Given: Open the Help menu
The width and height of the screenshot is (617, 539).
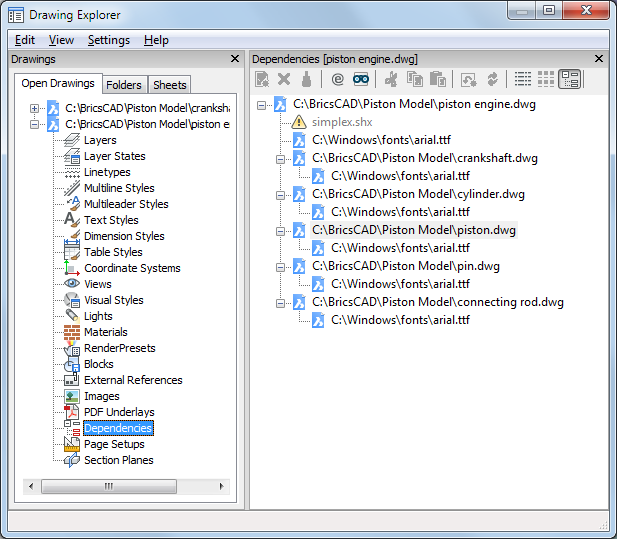Looking at the screenshot, I should (x=156, y=40).
